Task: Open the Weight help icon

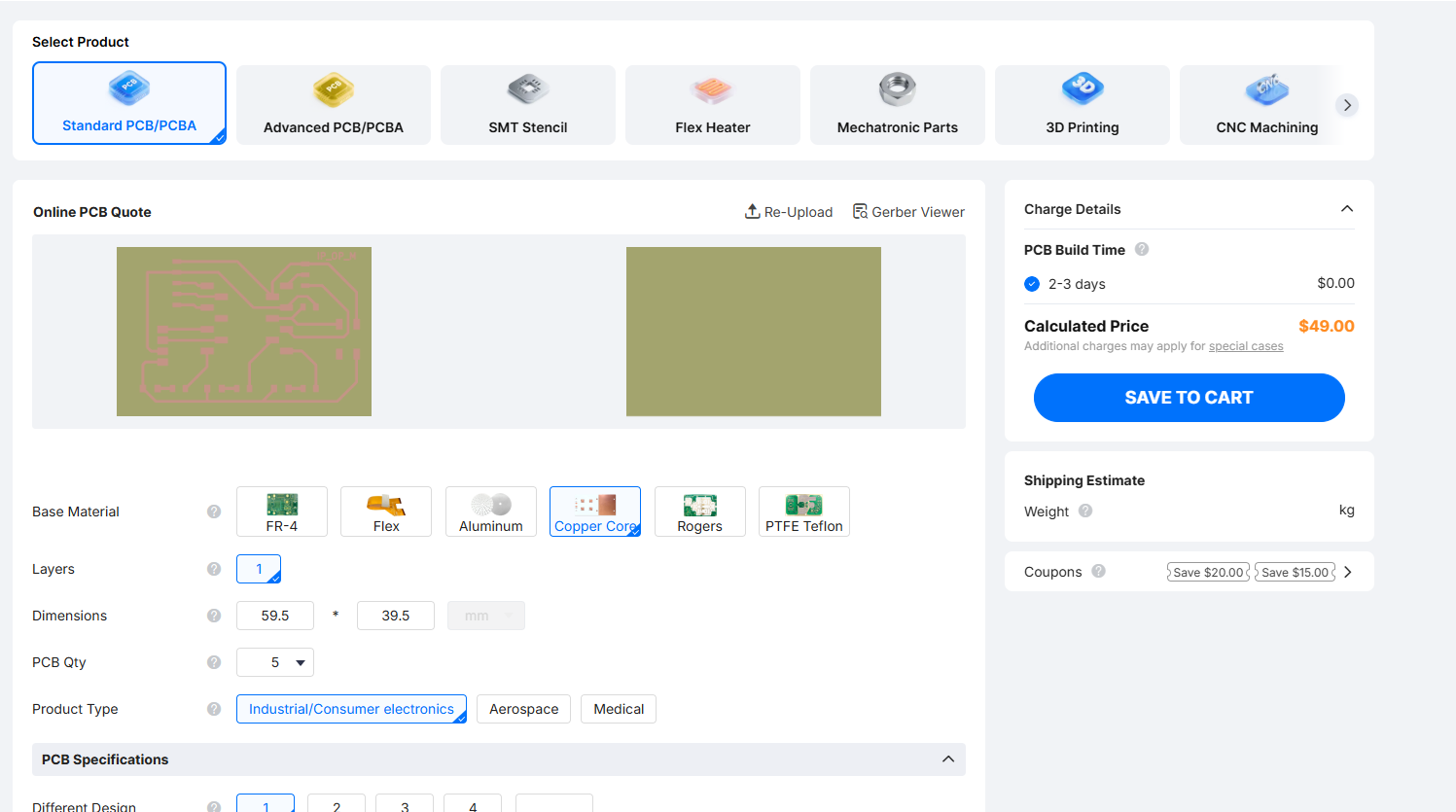Action: [1085, 511]
